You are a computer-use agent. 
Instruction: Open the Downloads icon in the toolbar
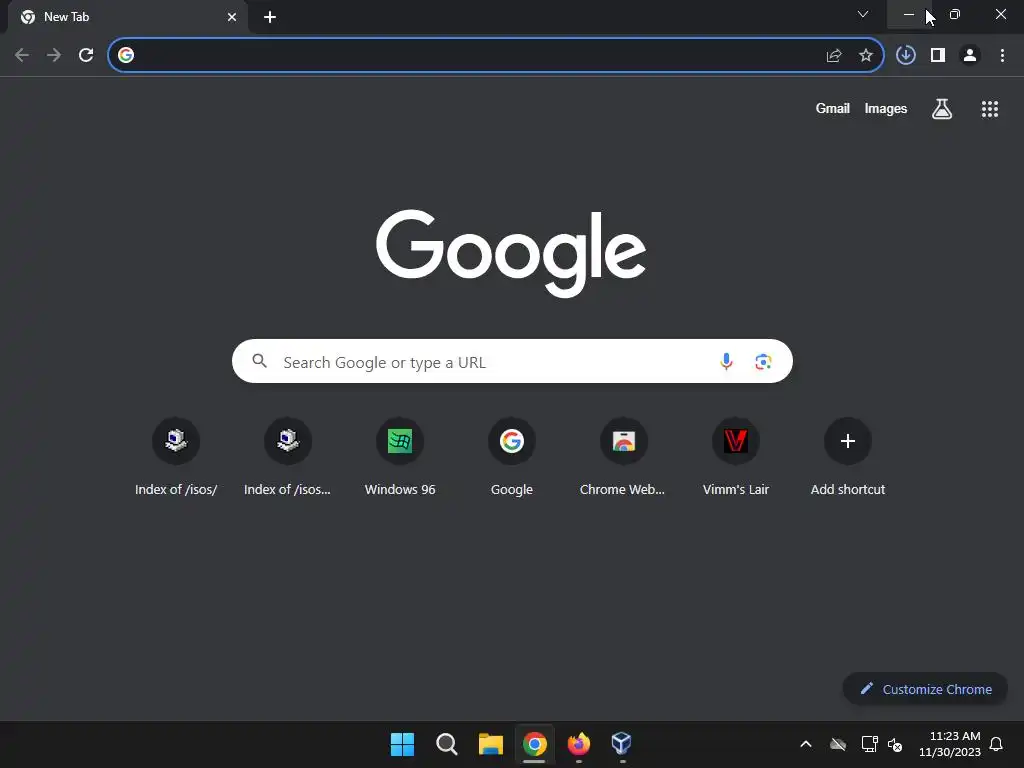pos(906,56)
